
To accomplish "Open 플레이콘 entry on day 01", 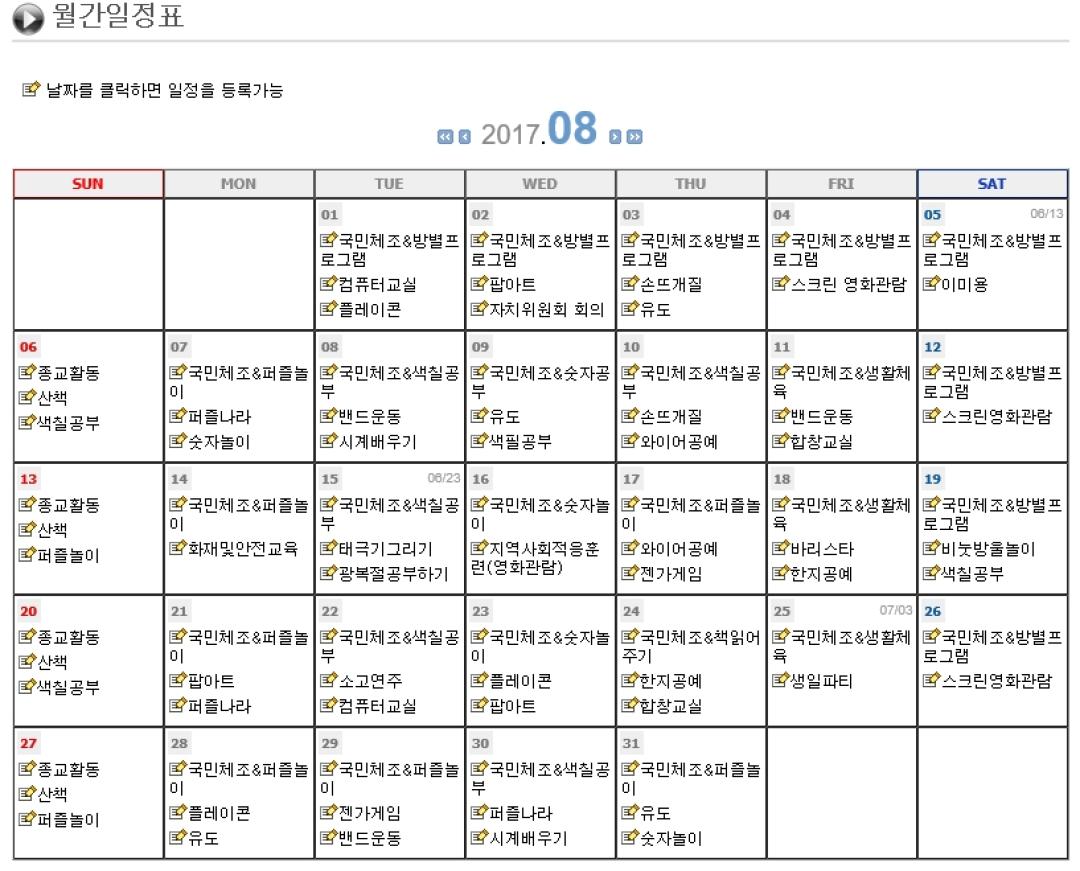I will tap(370, 309).
